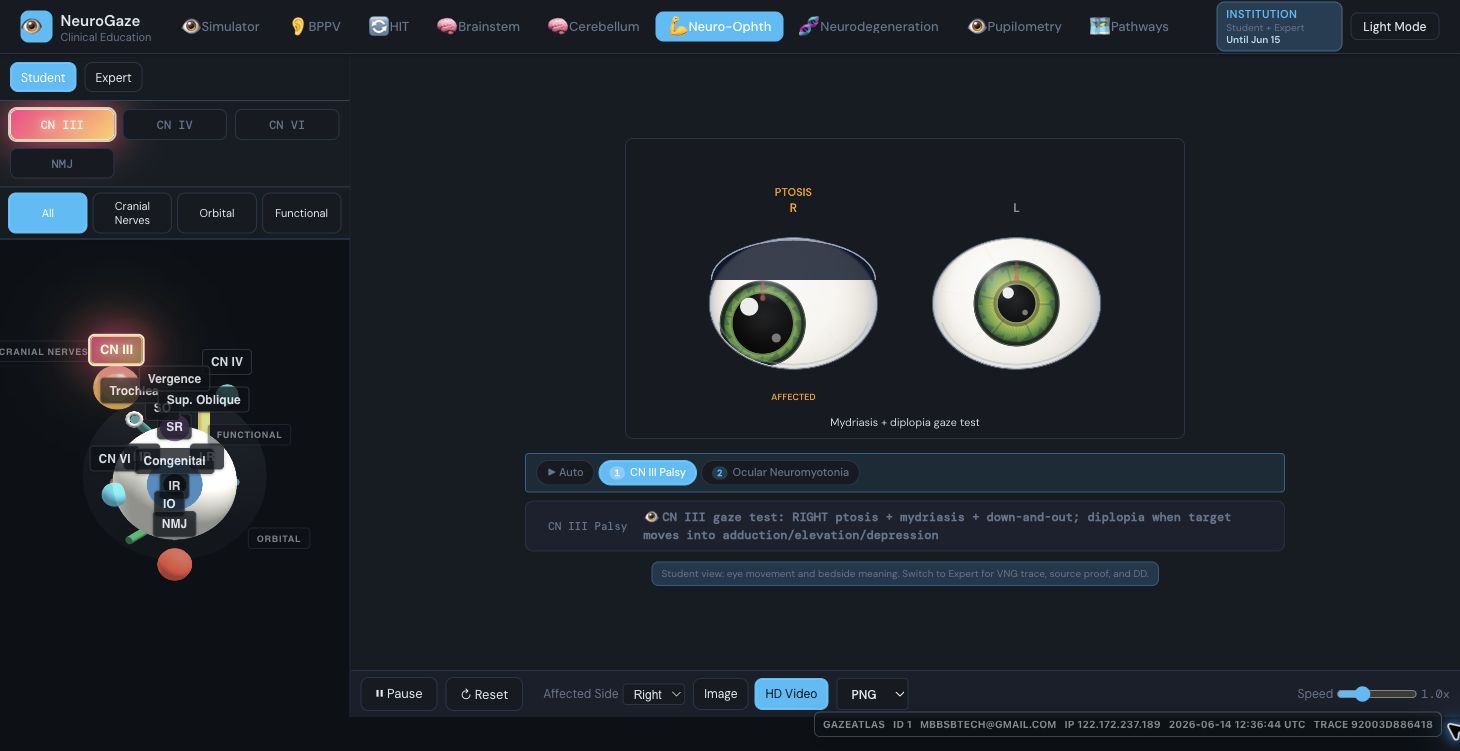Image resolution: width=1460 pixels, height=751 pixels.
Task: Open the Brainstem brain icon tab
Action: (x=479, y=26)
